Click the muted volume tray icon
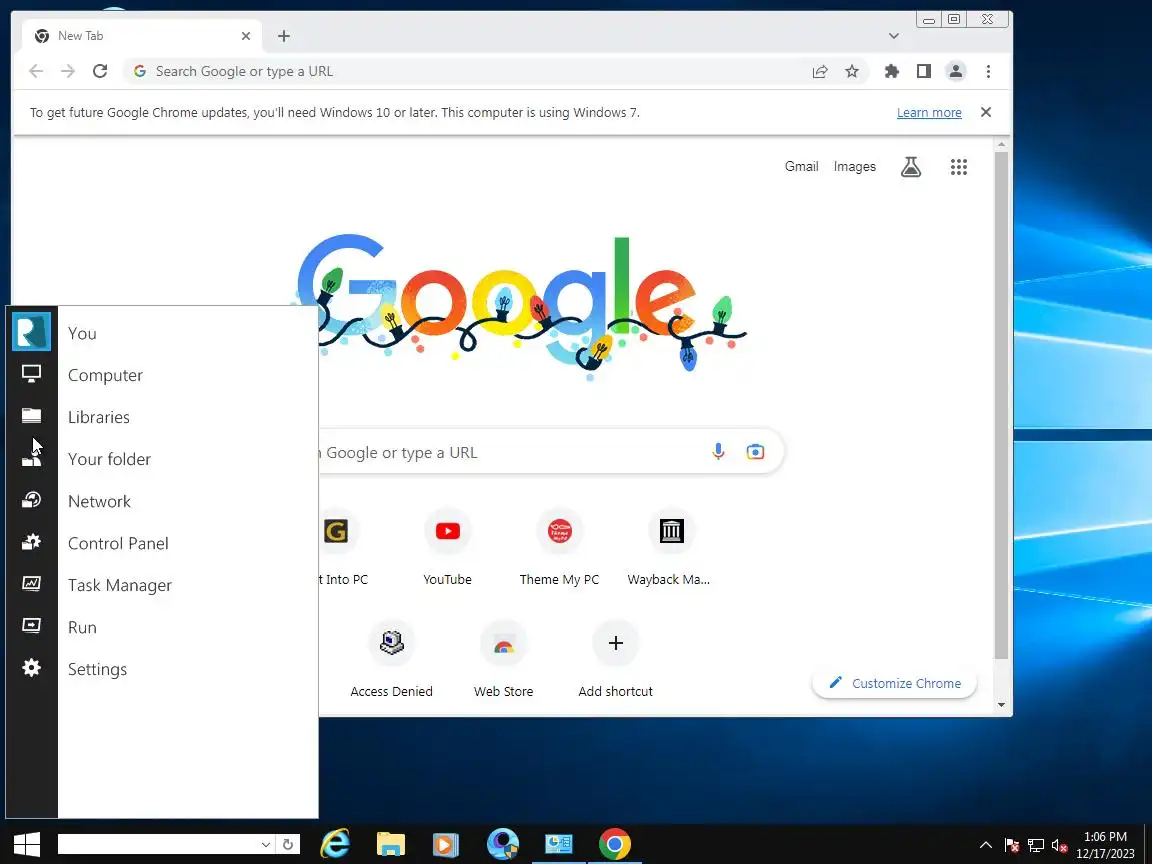The image size is (1152, 864). point(1059,846)
